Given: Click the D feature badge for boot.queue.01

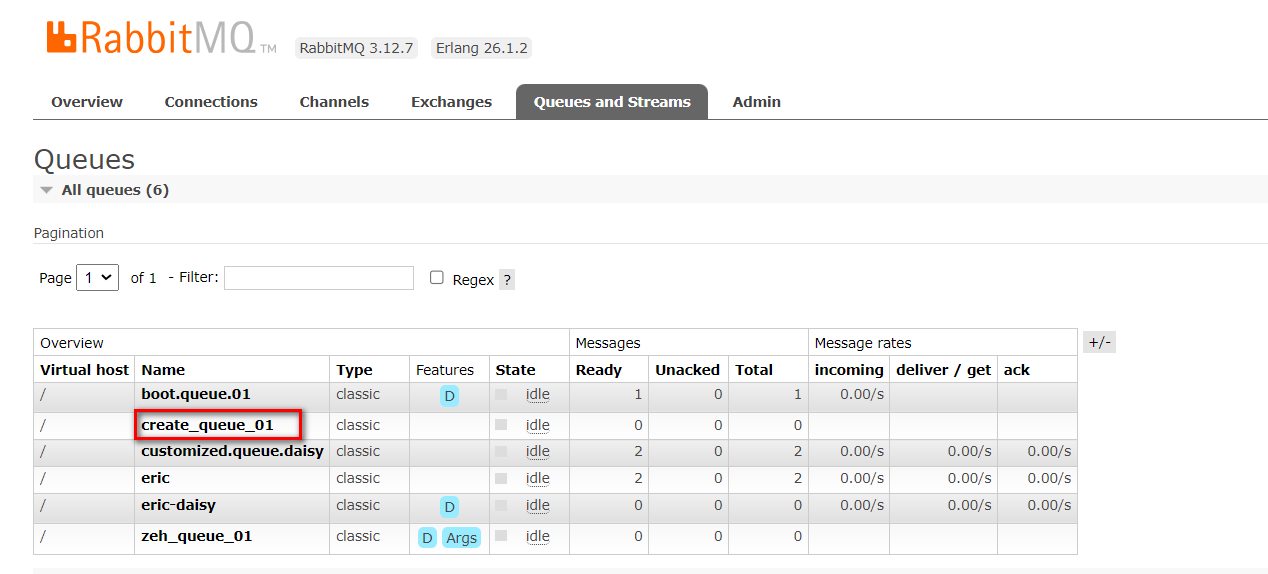Looking at the screenshot, I should 449,396.
